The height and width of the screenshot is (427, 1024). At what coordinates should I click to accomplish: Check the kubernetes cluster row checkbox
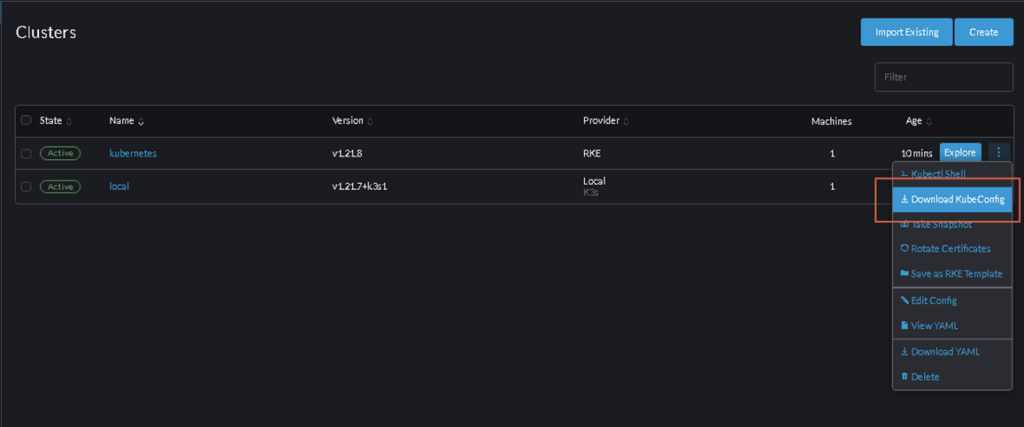click(26, 153)
